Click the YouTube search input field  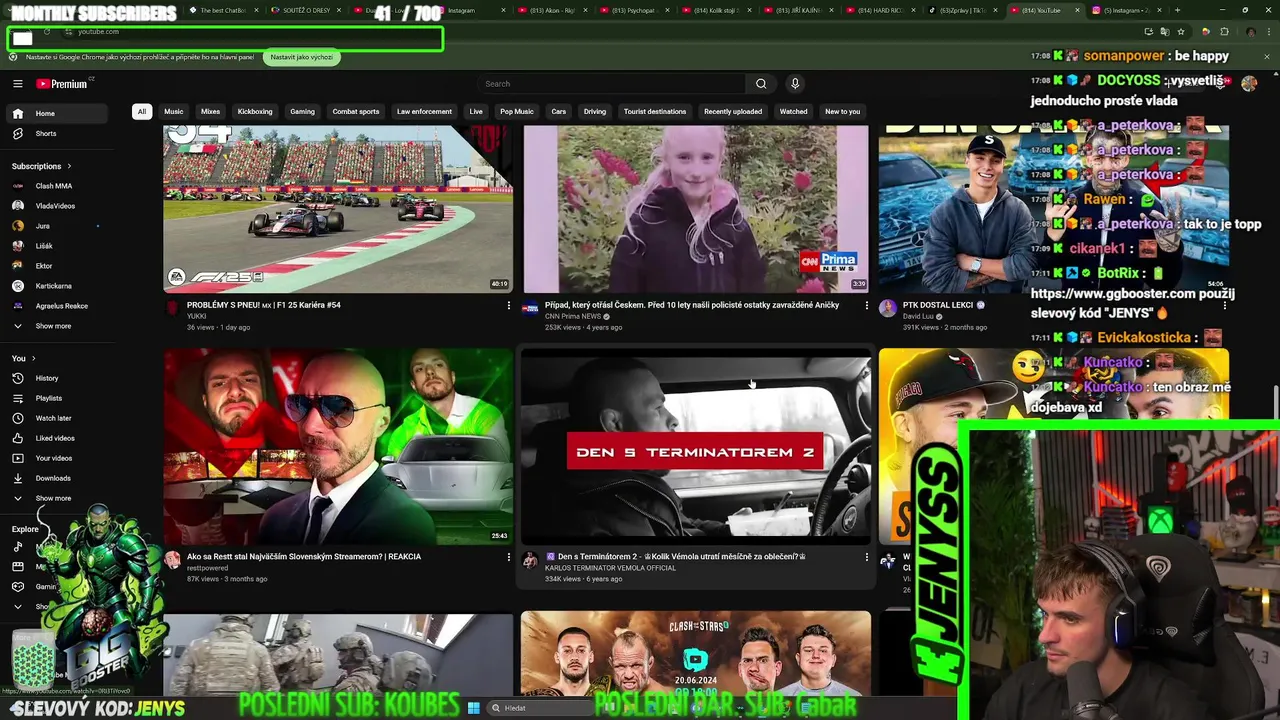tap(610, 84)
